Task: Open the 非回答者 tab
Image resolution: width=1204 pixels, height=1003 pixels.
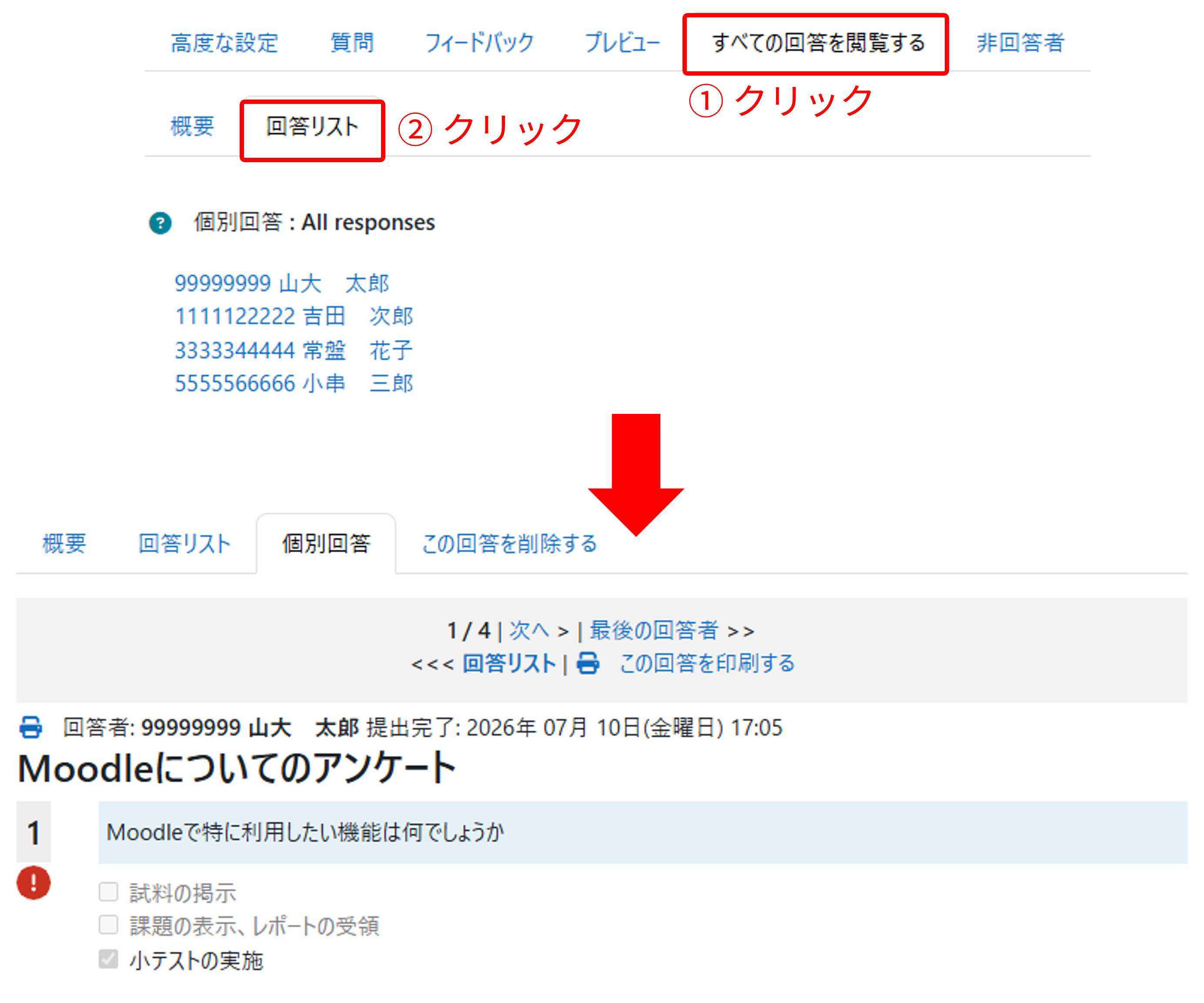Action: coord(1020,43)
